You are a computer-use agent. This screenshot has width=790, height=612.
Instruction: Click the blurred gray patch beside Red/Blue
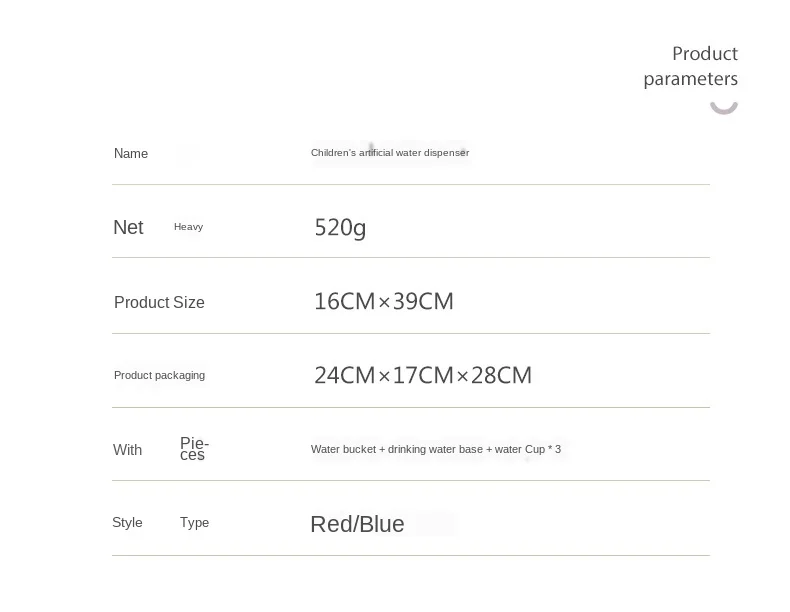[435, 523]
